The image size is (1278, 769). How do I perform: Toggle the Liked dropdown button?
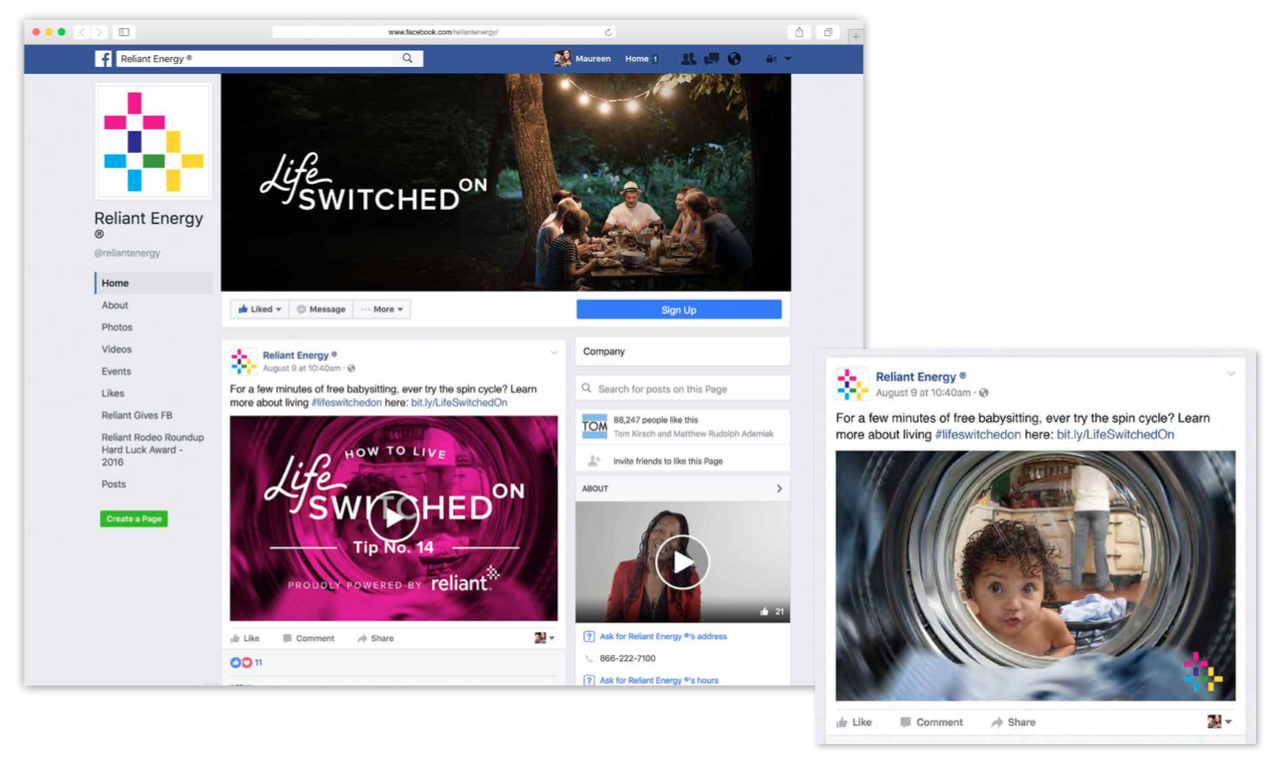[259, 309]
